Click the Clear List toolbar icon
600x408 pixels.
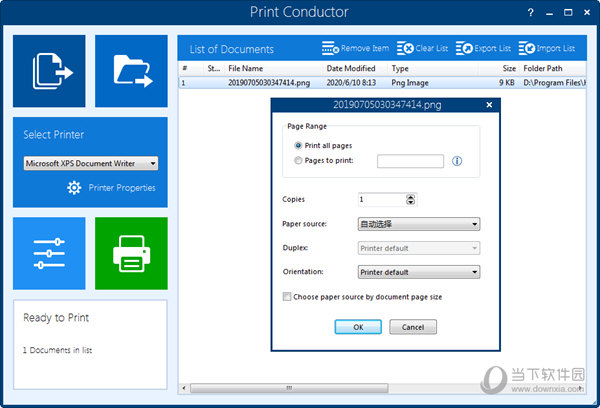(405, 49)
